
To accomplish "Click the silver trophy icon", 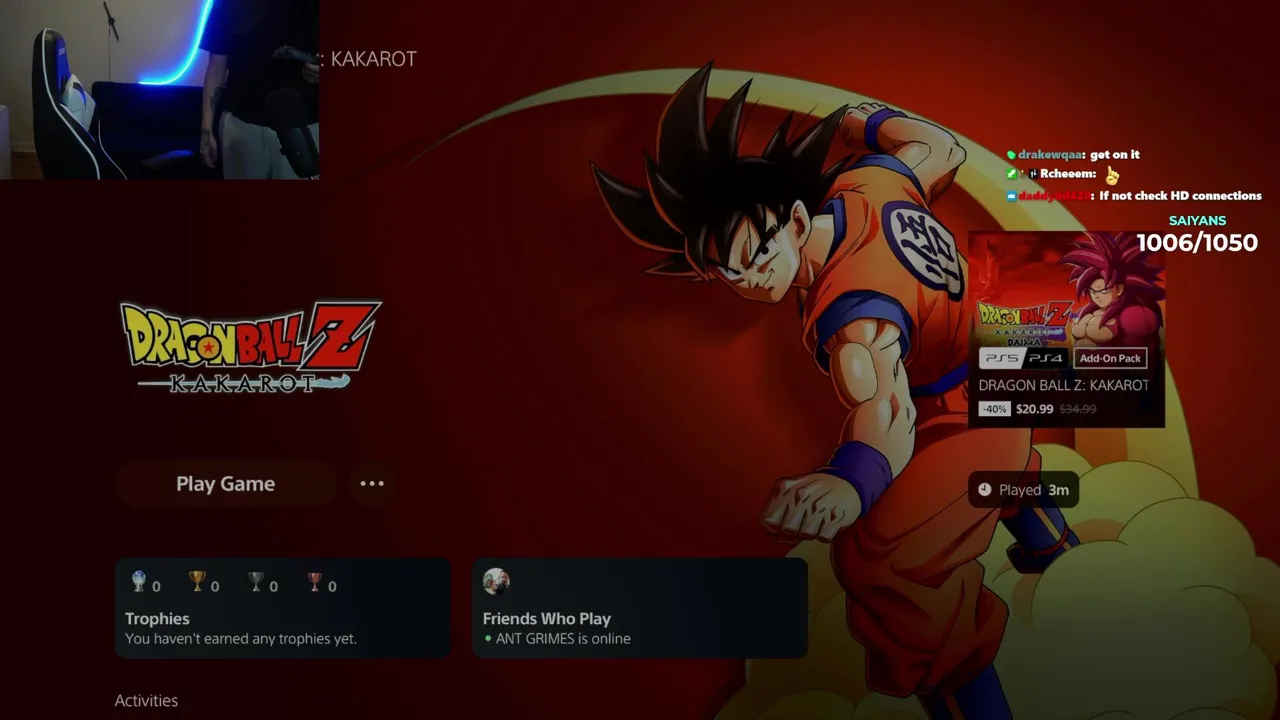I will point(256,582).
